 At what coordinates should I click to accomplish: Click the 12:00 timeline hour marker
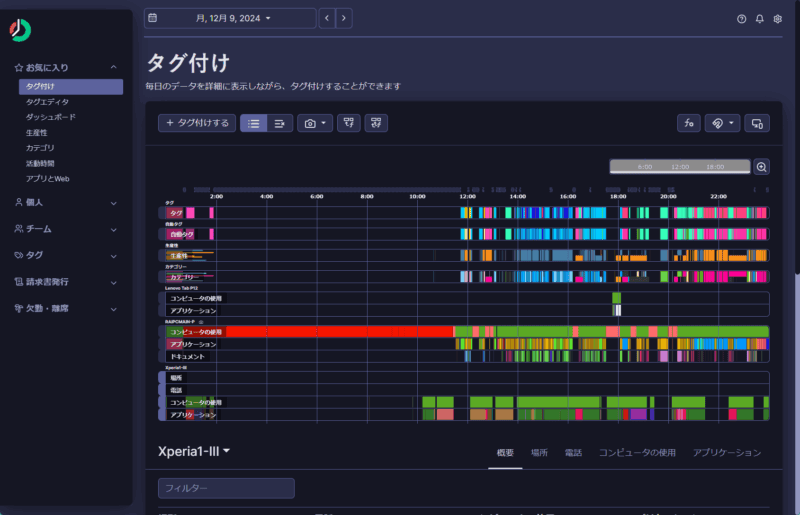click(x=467, y=197)
